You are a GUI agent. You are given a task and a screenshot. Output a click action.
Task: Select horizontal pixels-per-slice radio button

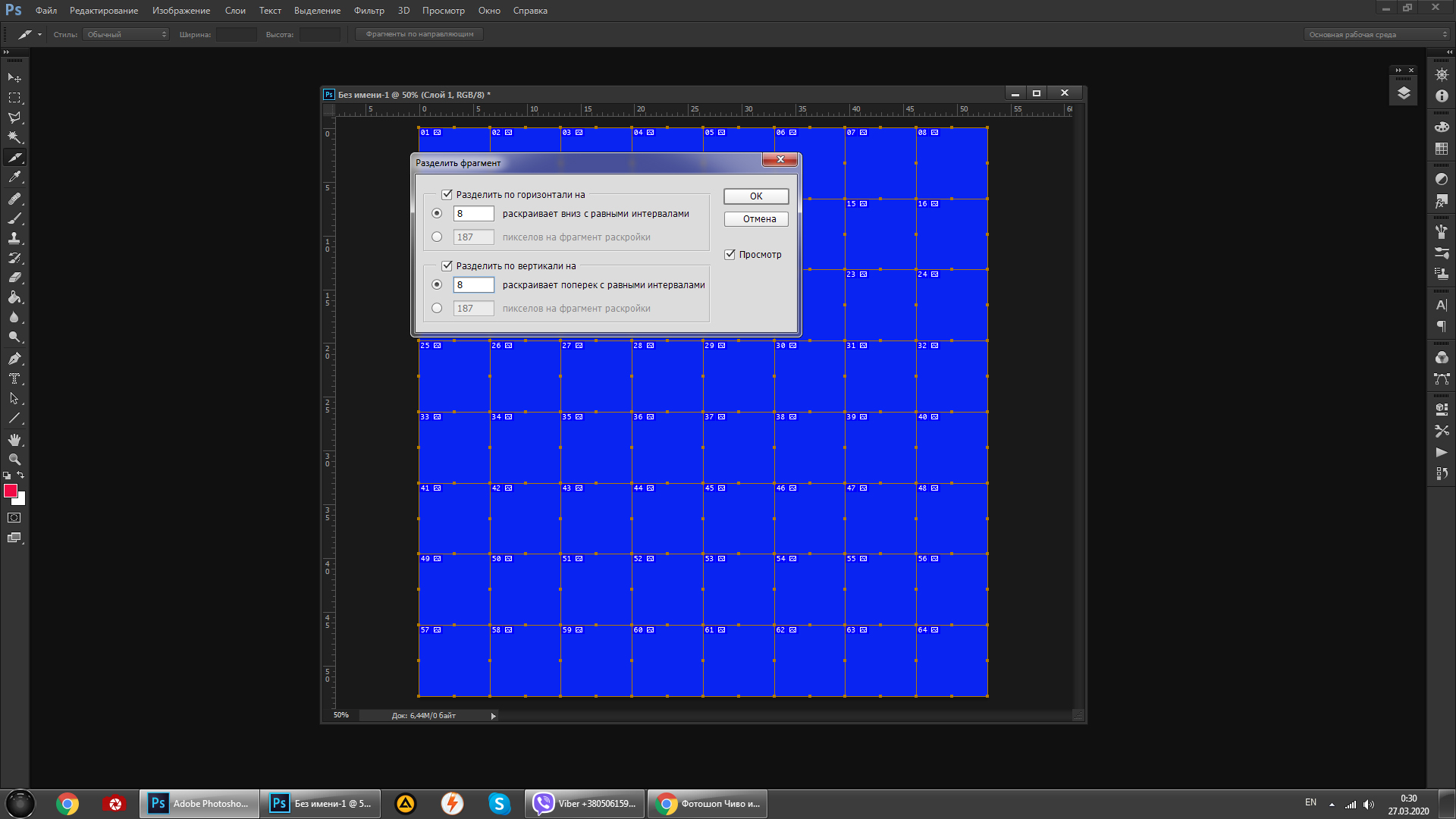(437, 237)
